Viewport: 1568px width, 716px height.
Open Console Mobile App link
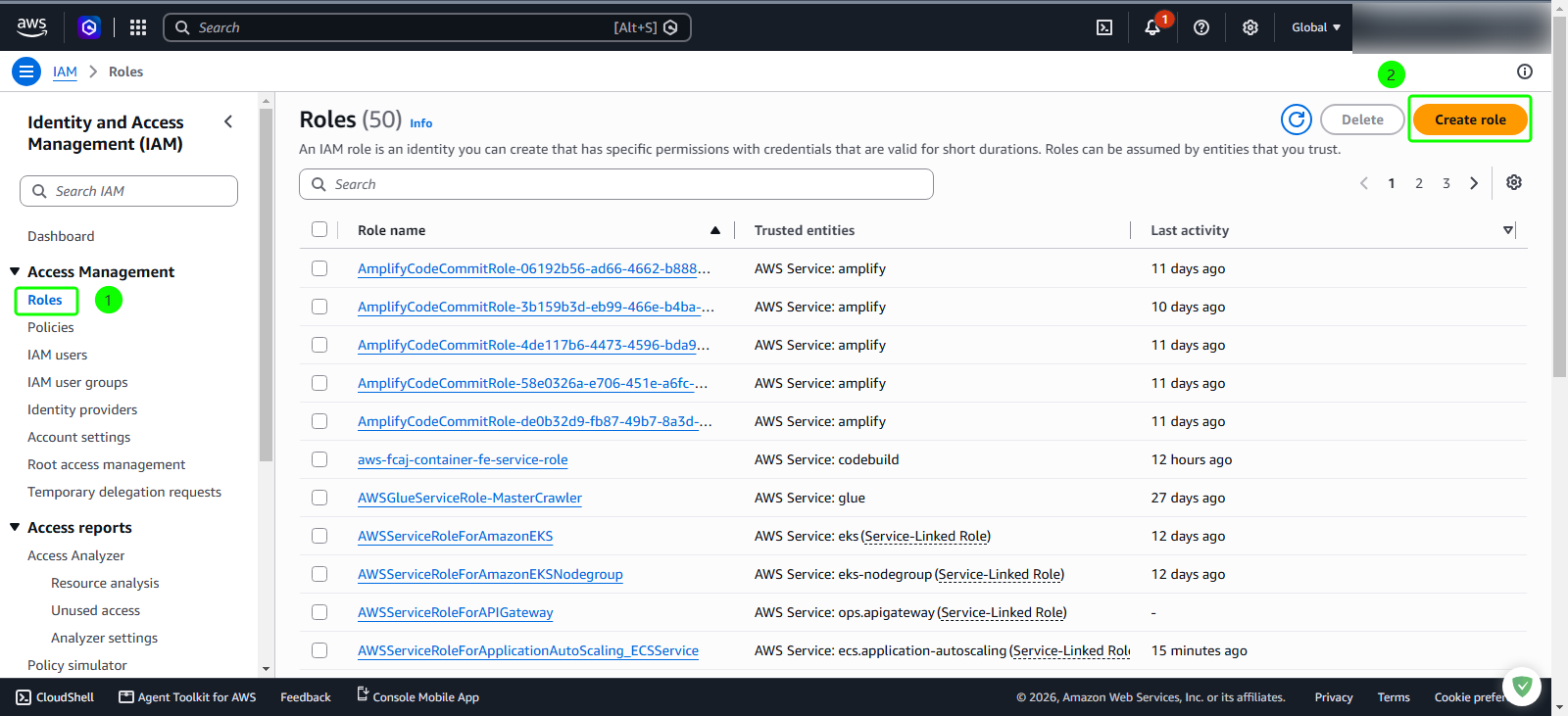(417, 696)
